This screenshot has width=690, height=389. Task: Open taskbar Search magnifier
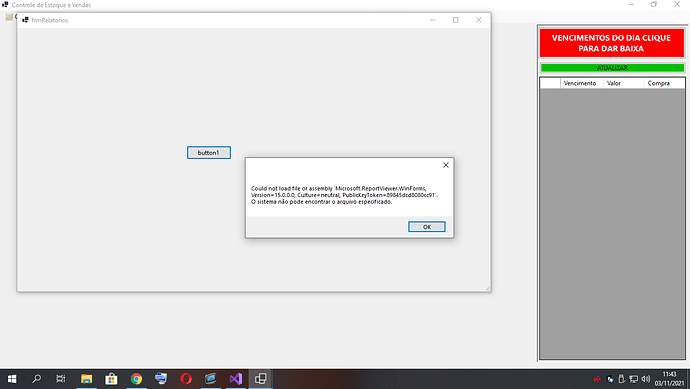click(x=37, y=379)
